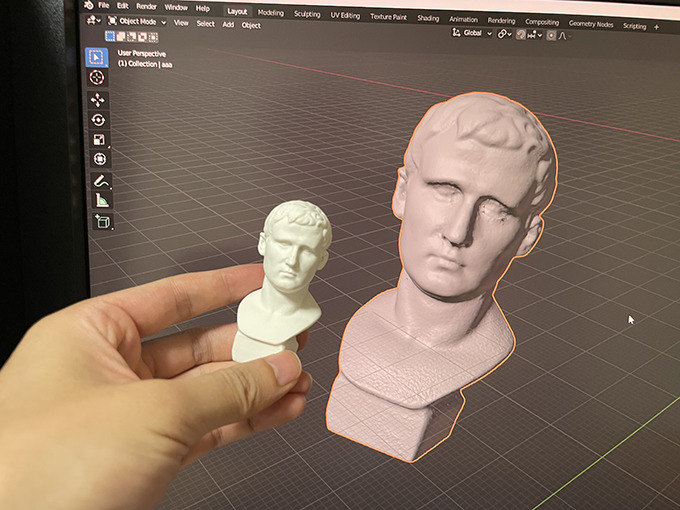The width and height of the screenshot is (680, 510).
Task: Open the Object Mode dropdown
Action: click(x=137, y=21)
